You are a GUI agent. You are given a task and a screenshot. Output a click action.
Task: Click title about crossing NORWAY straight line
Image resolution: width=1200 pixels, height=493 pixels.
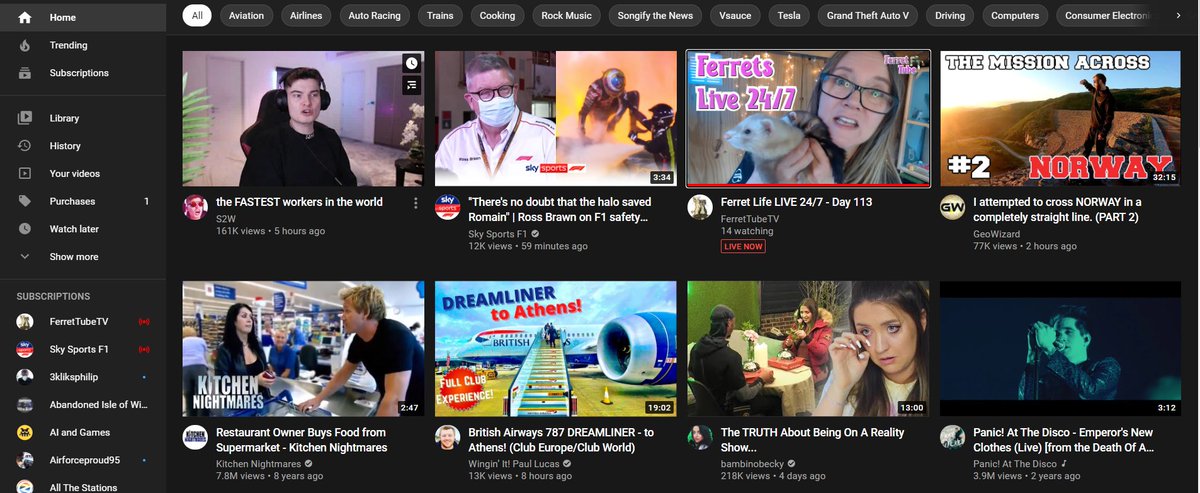[1057, 209]
